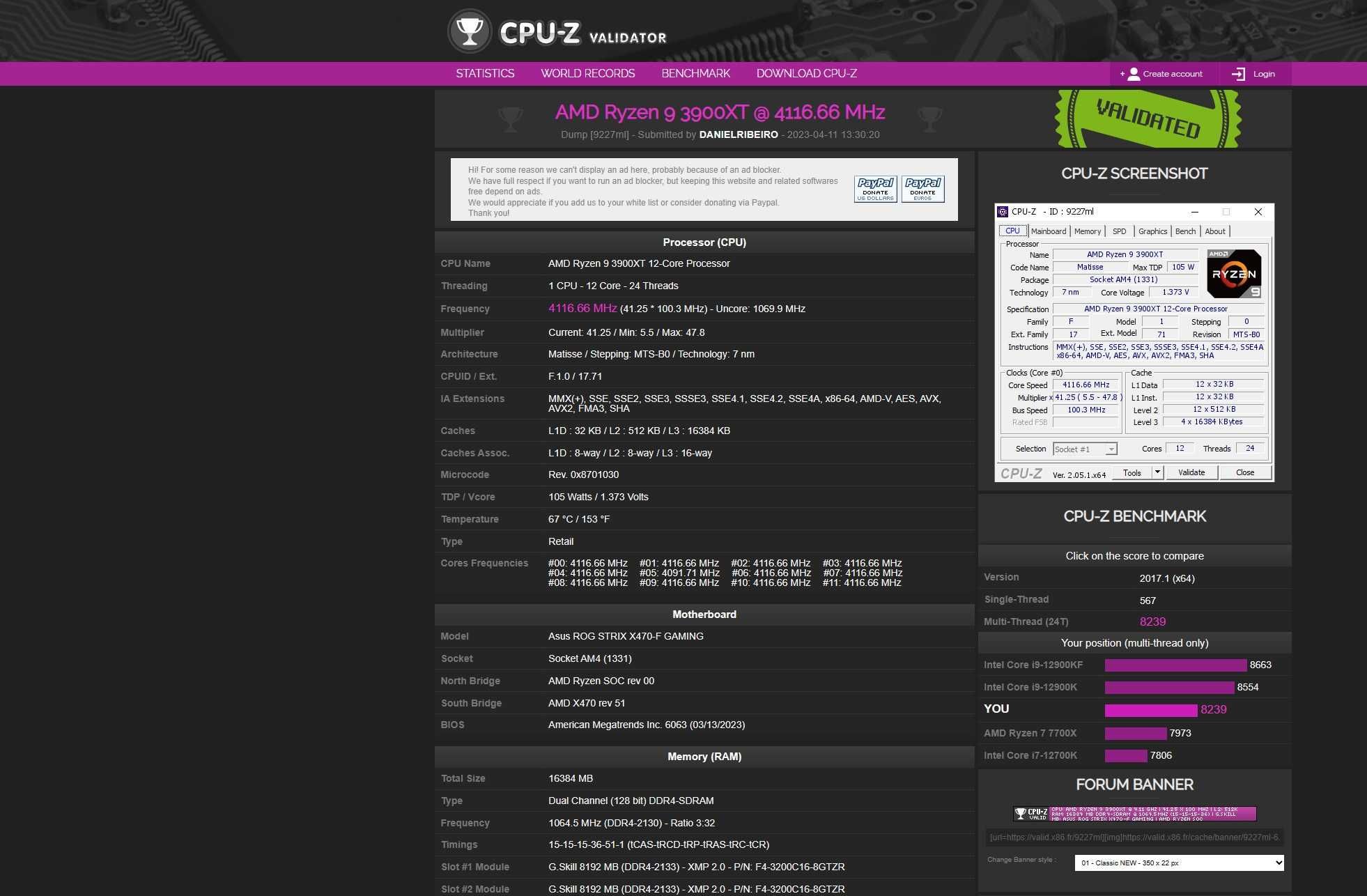Viewport: 1367px width, 896px height.
Task: Click the CPU-Z Validator trophy logo
Action: tap(470, 31)
